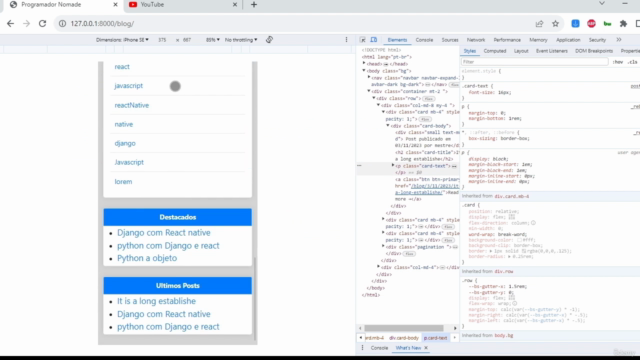
Task: Click the flex badge next to div row
Action: coord(428,99)
